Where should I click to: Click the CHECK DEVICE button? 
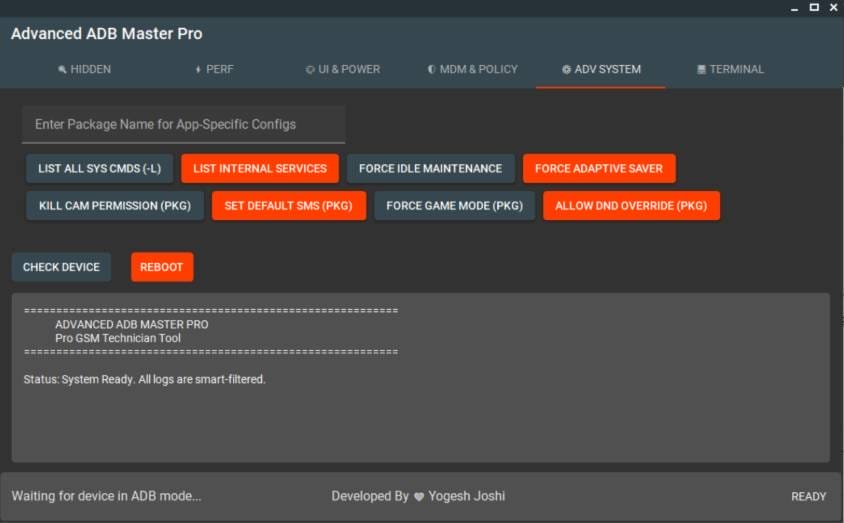pos(61,267)
